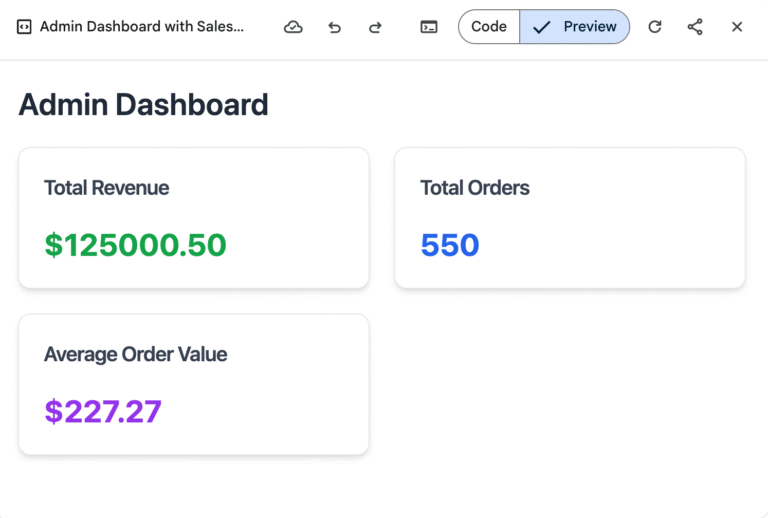Viewport: 768px width, 518px height.
Task: Click the Total Orders card title
Action: 474,188
